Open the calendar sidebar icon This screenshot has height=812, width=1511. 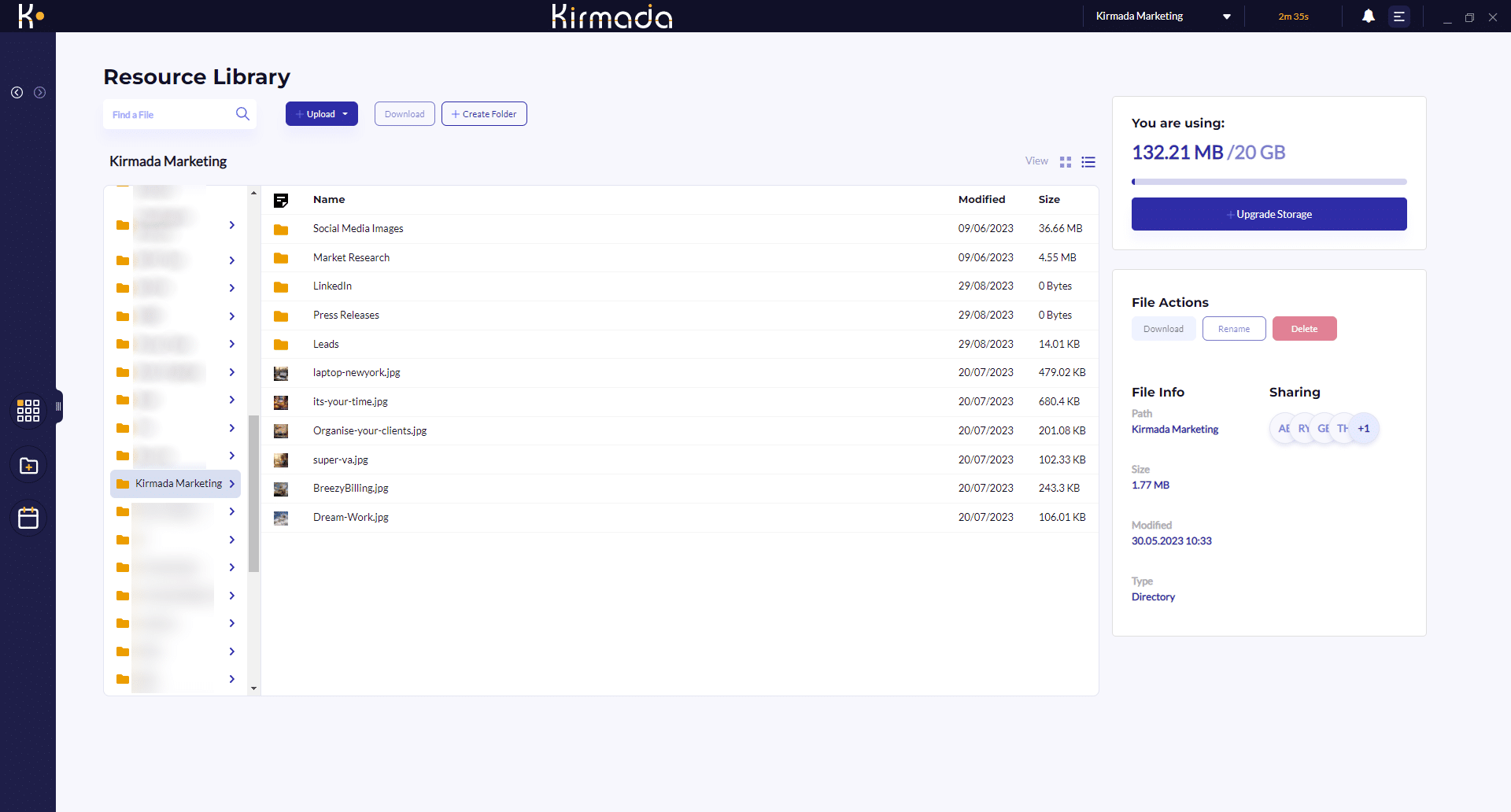point(28,518)
